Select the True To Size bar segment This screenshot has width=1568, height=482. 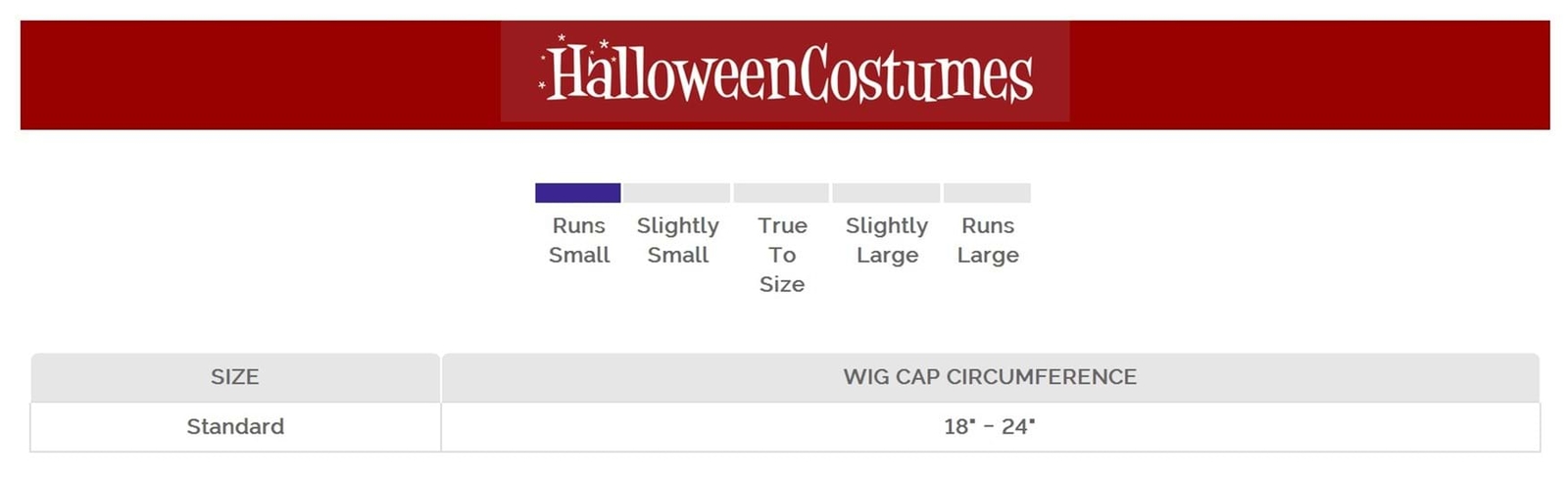point(781,193)
